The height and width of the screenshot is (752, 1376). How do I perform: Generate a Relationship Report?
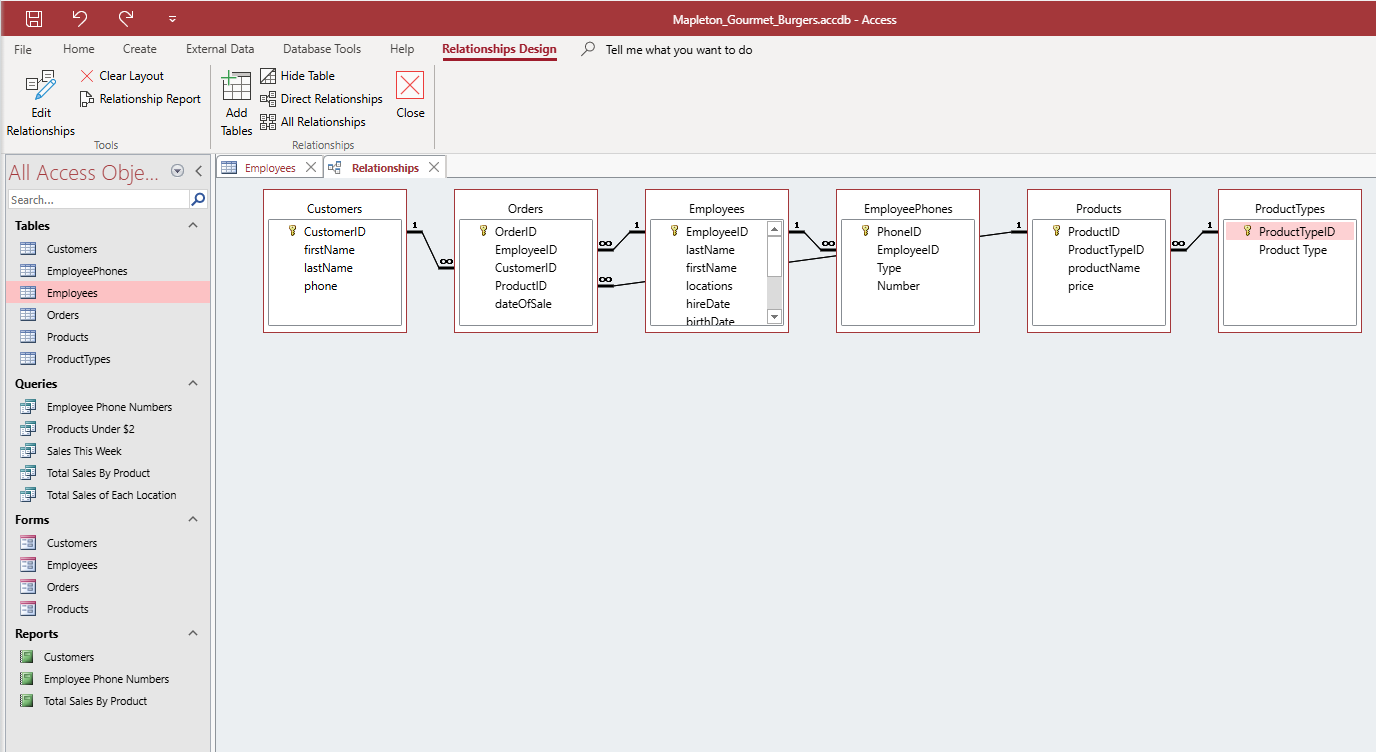[140, 99]
